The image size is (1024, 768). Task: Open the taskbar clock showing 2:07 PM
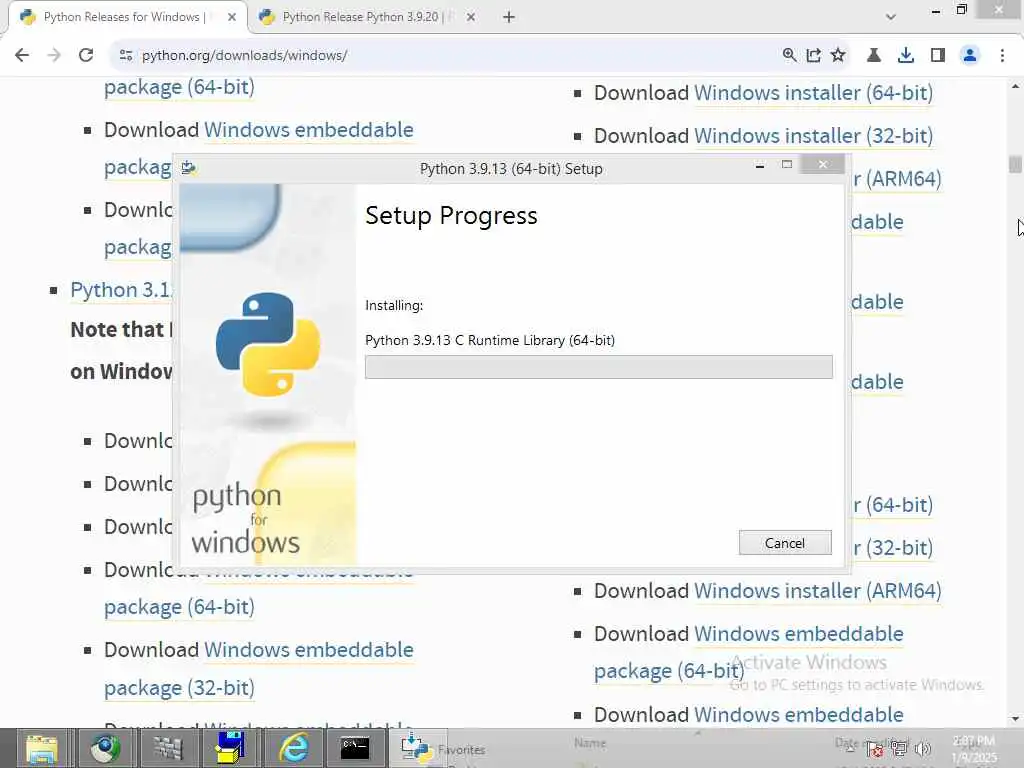(x=974, y=748)
